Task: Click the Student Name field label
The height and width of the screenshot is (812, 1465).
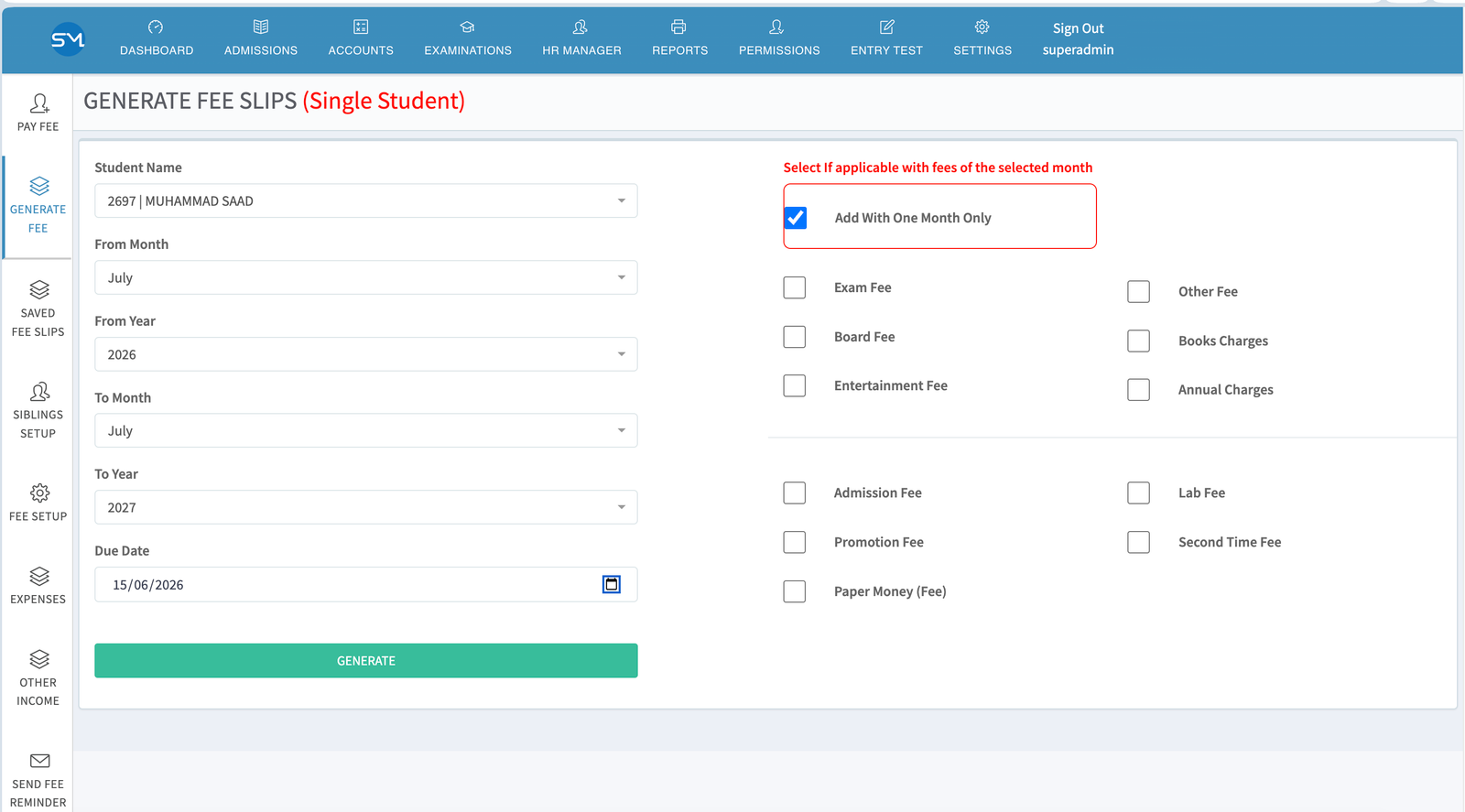Action: coord(138,168)
